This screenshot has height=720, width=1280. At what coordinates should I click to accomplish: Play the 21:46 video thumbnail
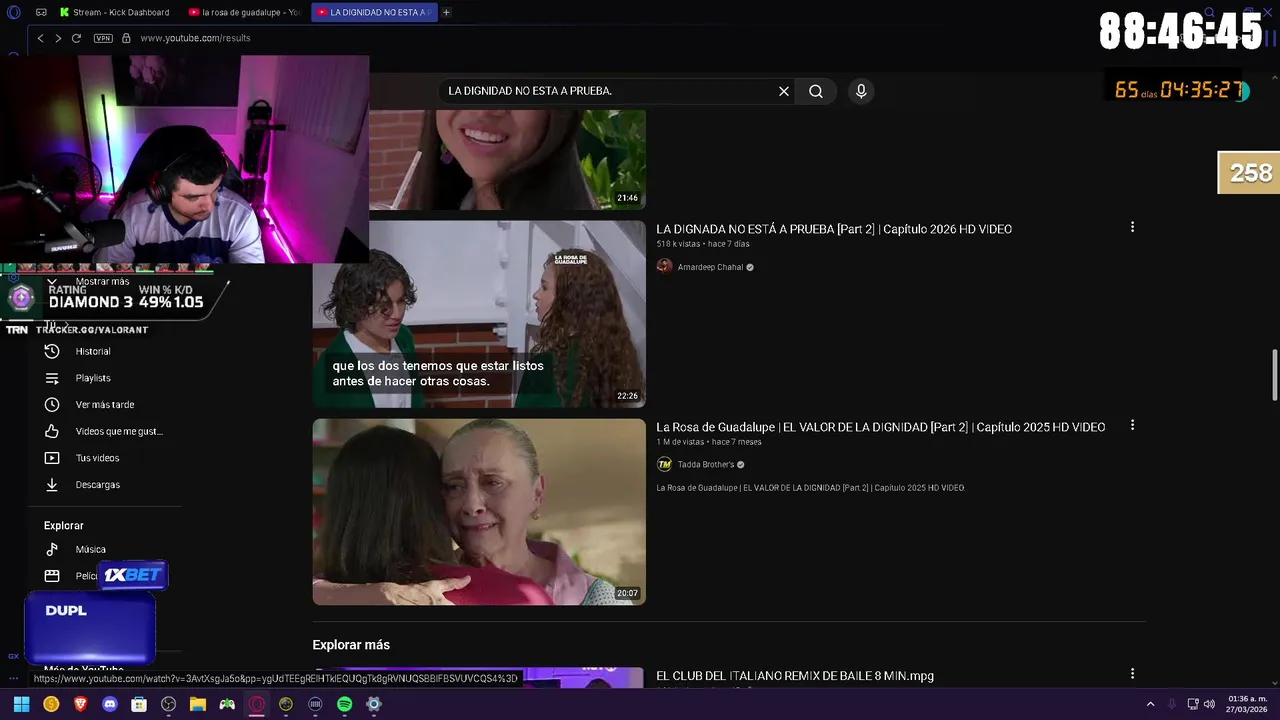(x=507, y=160)
